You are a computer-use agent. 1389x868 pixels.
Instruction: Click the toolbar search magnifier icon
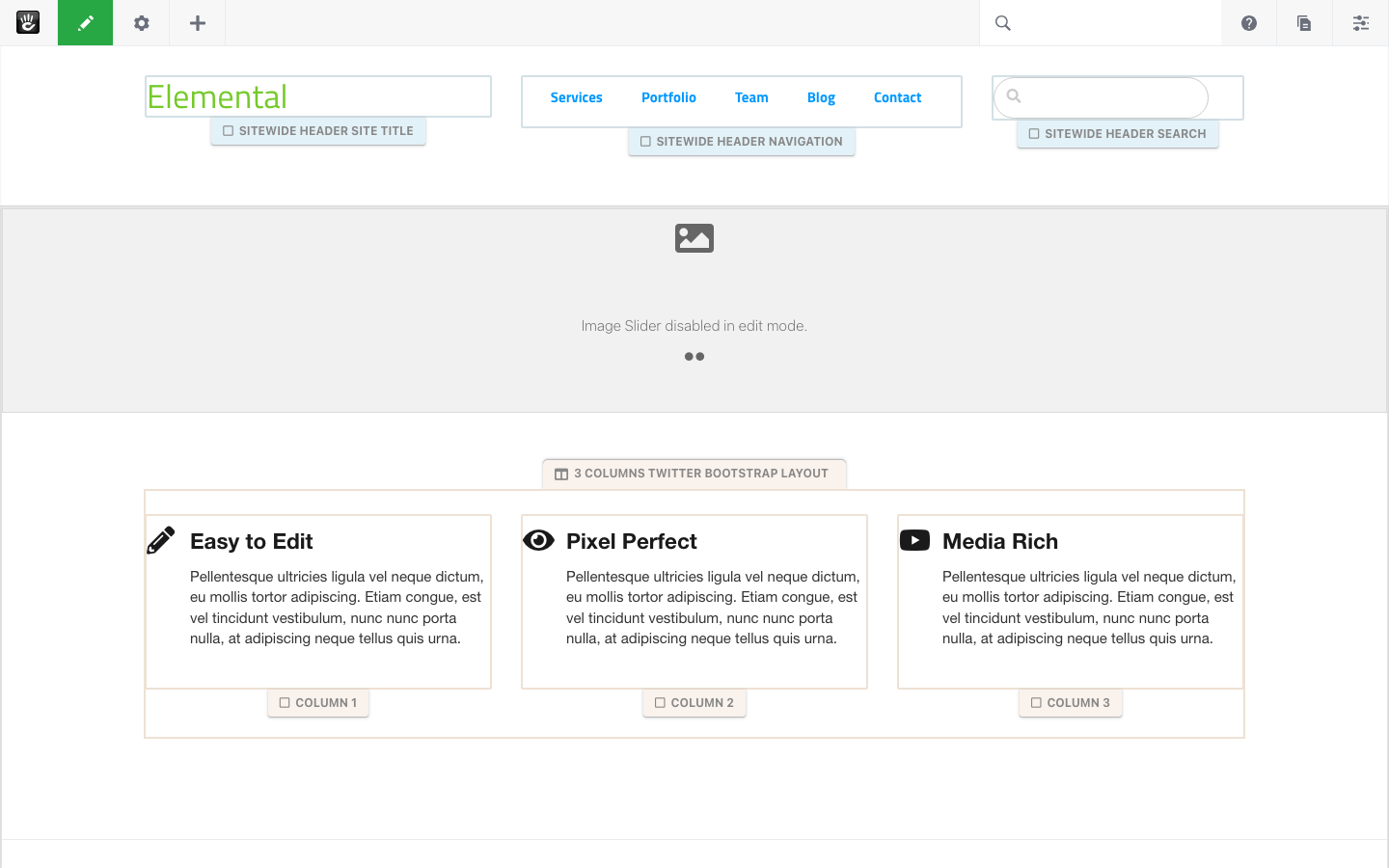[x=1003, y=23]
